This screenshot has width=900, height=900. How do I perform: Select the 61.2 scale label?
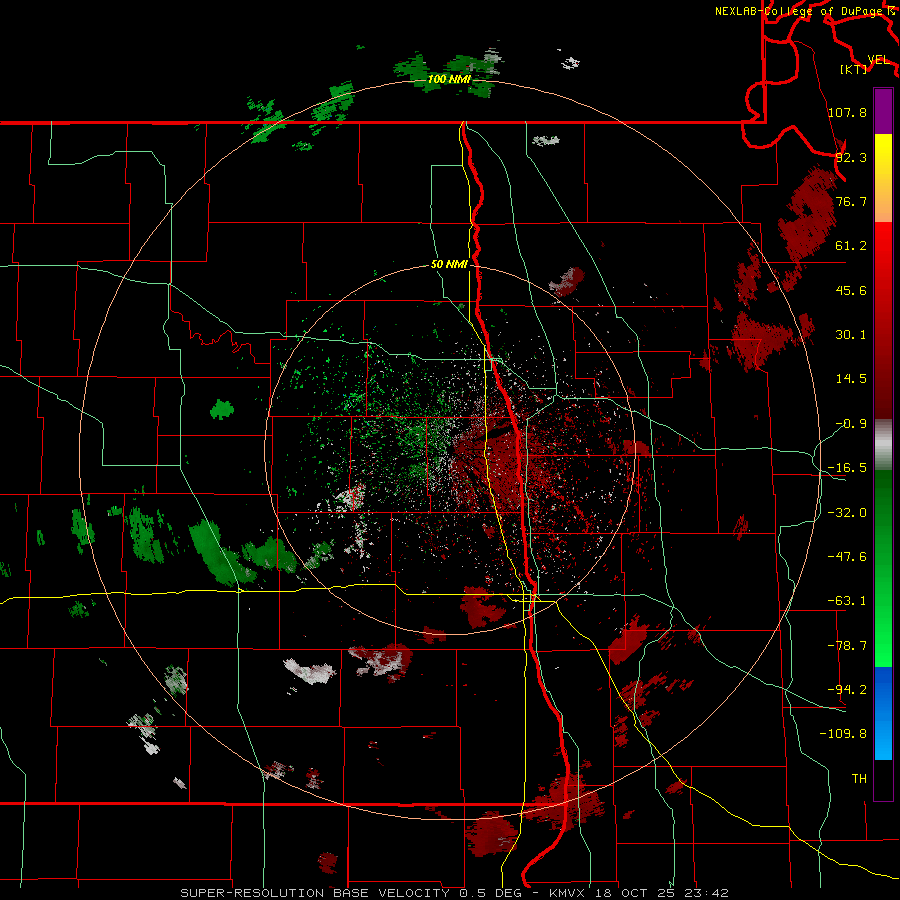(851, 246)
